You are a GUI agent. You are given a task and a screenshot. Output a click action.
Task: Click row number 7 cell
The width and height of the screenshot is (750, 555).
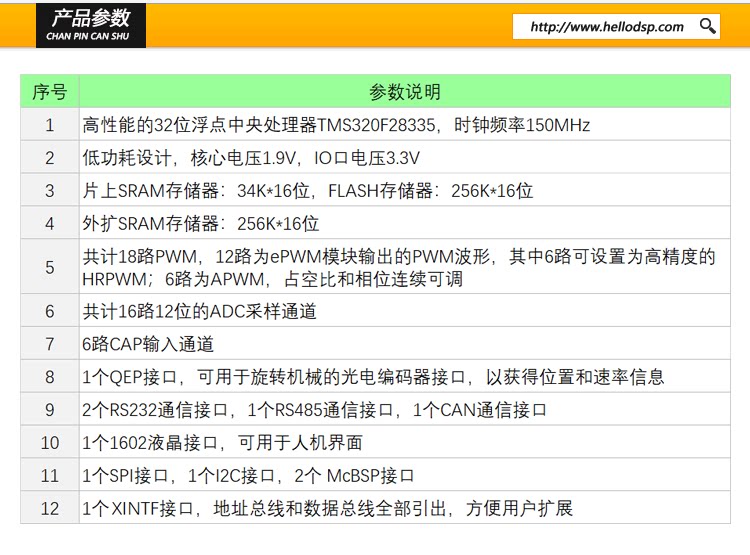click(50, 344)
